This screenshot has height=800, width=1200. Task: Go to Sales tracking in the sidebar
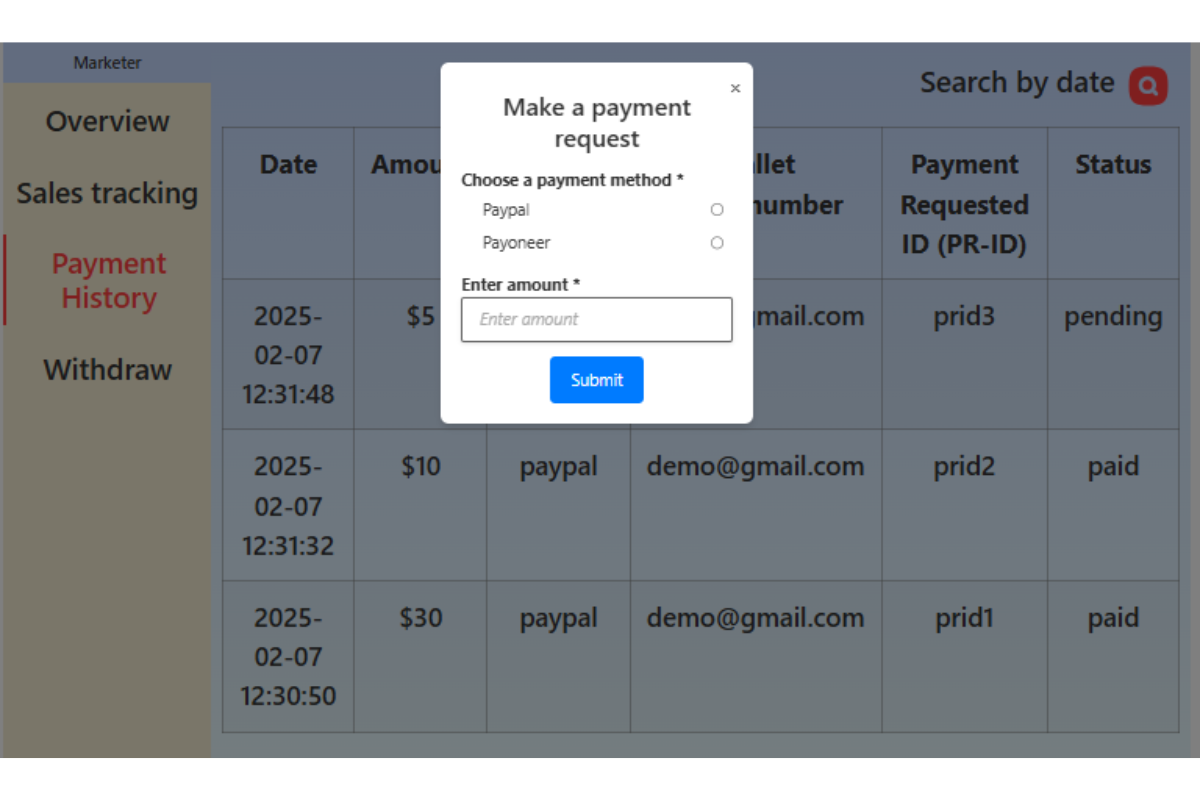pyautogui.click(x=107, y=193)
